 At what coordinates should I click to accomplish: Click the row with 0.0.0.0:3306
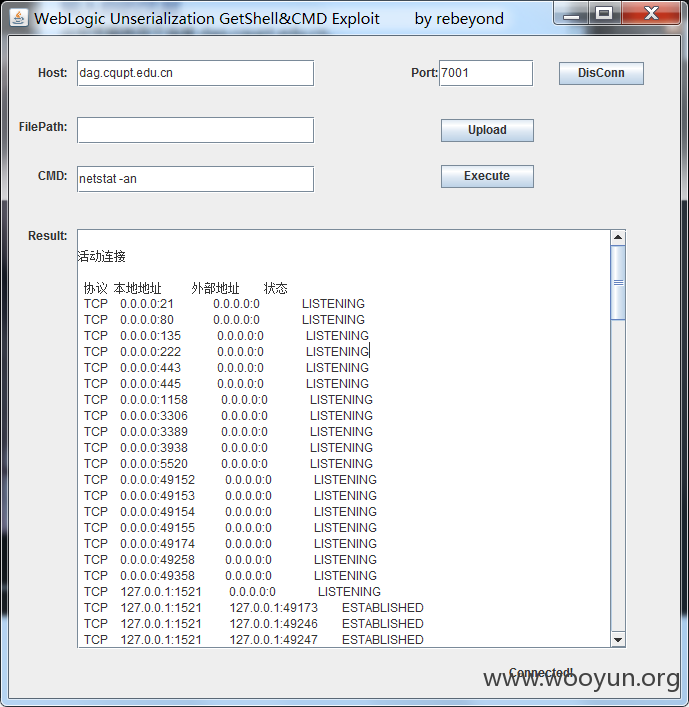[228, 416]
